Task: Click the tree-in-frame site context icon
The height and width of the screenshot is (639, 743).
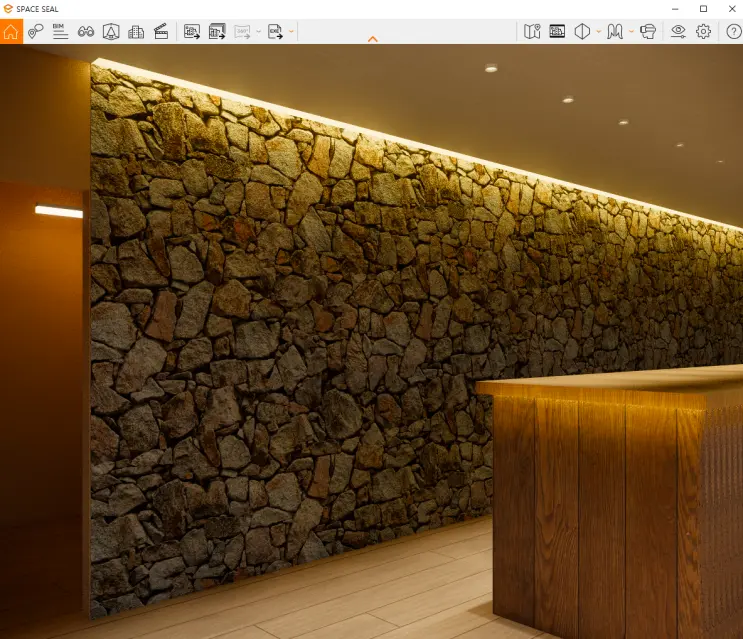Action: tap(111, 32)
